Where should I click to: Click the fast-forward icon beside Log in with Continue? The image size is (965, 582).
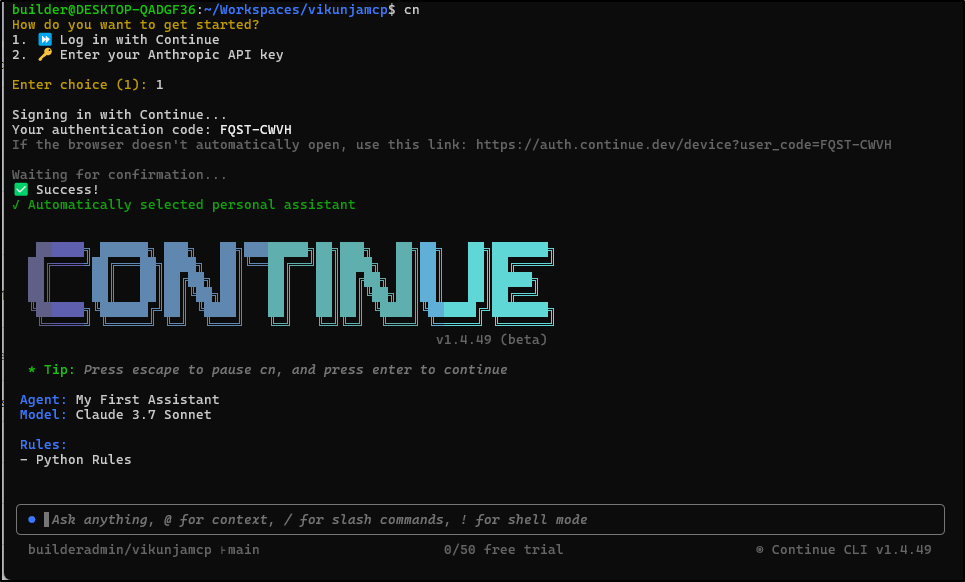pos(44,40)
